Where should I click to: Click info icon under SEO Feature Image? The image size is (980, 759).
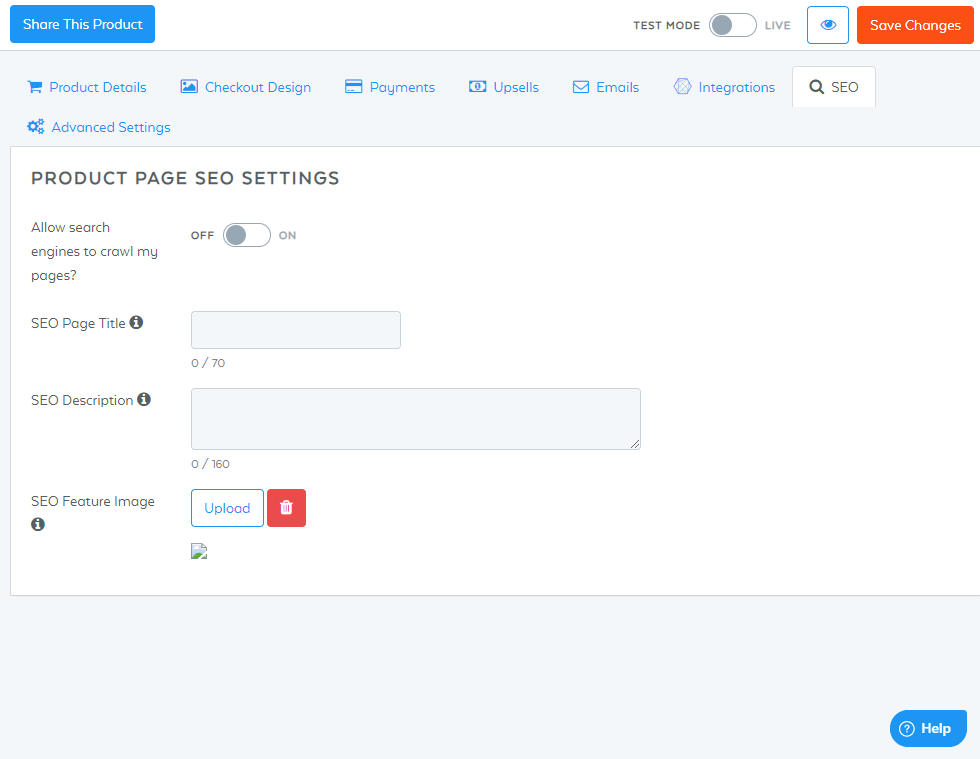[x=38, y=524]
